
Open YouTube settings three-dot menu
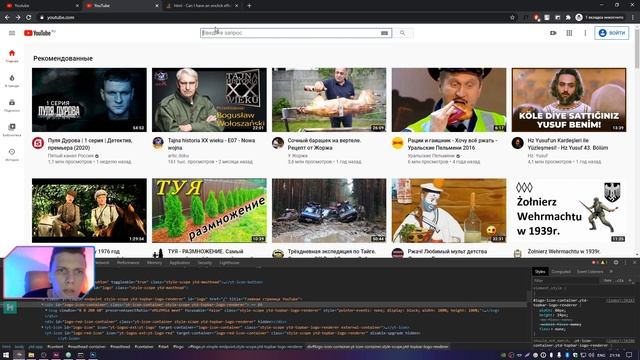pos(585,33)
